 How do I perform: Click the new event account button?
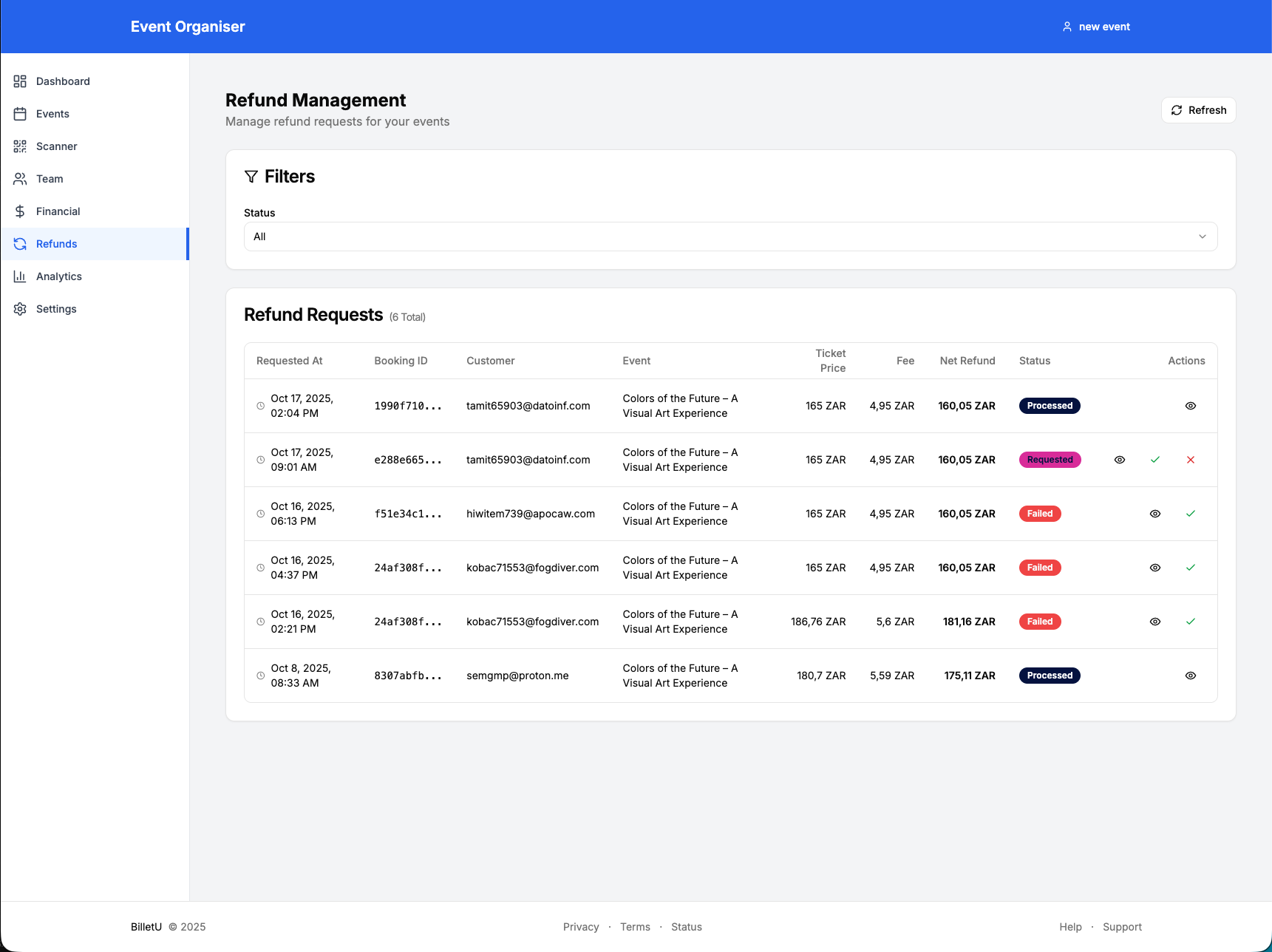[1096, 27]
